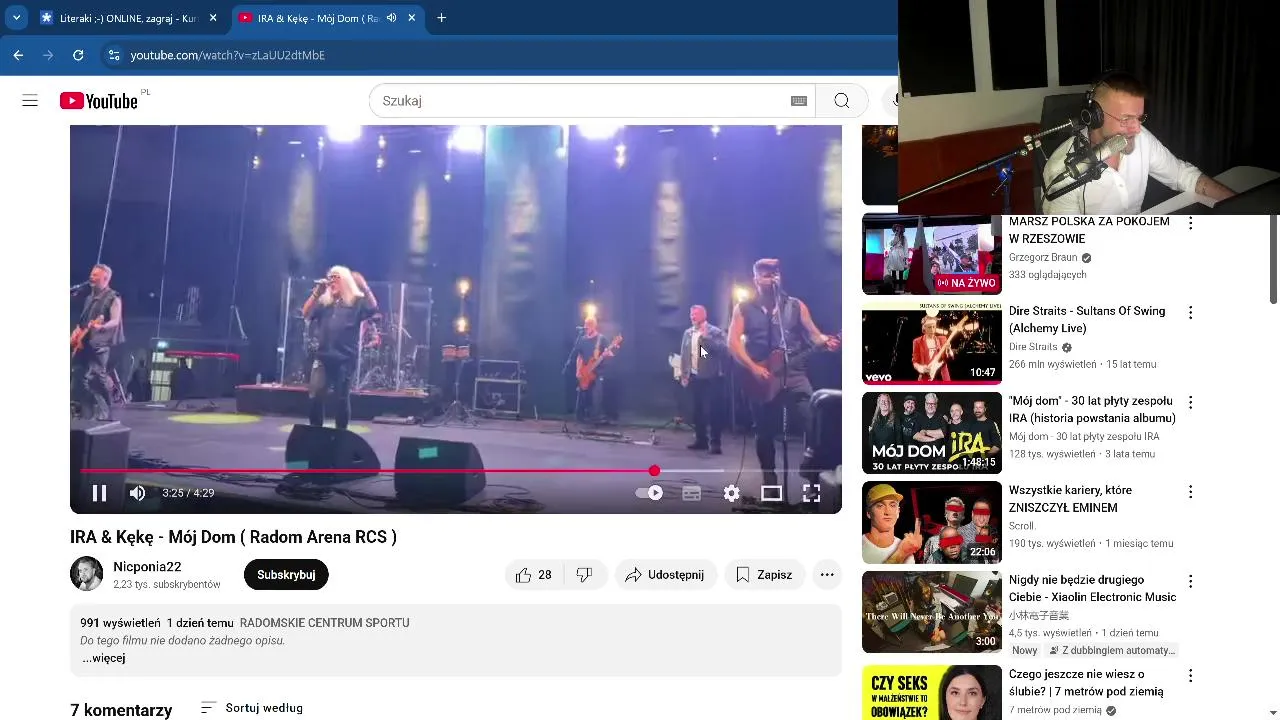
Task: Open Czego jeszcze nie wiesz o ślubie title
Action: (1086, 683)
